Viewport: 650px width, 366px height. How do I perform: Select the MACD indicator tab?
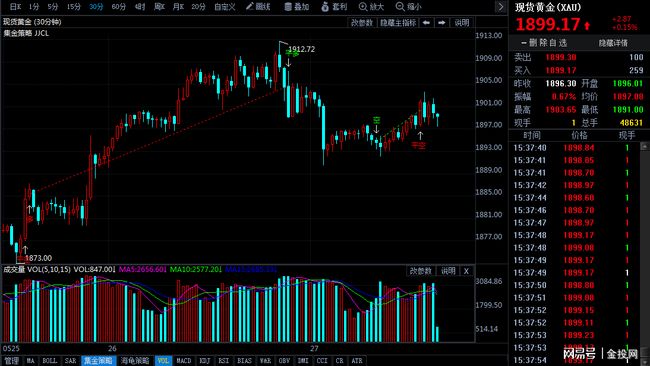184,361
